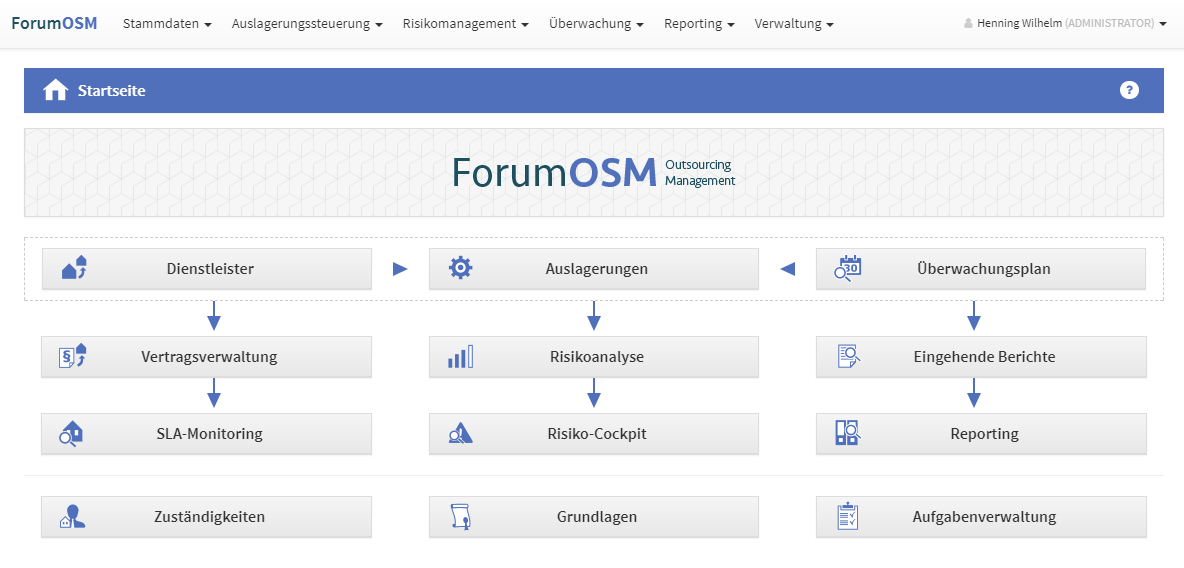This screenshot has width=1184, height=568.
Task: Click the bar chart icon on Risikoanalyse
Action: click(x=460, y=357)
